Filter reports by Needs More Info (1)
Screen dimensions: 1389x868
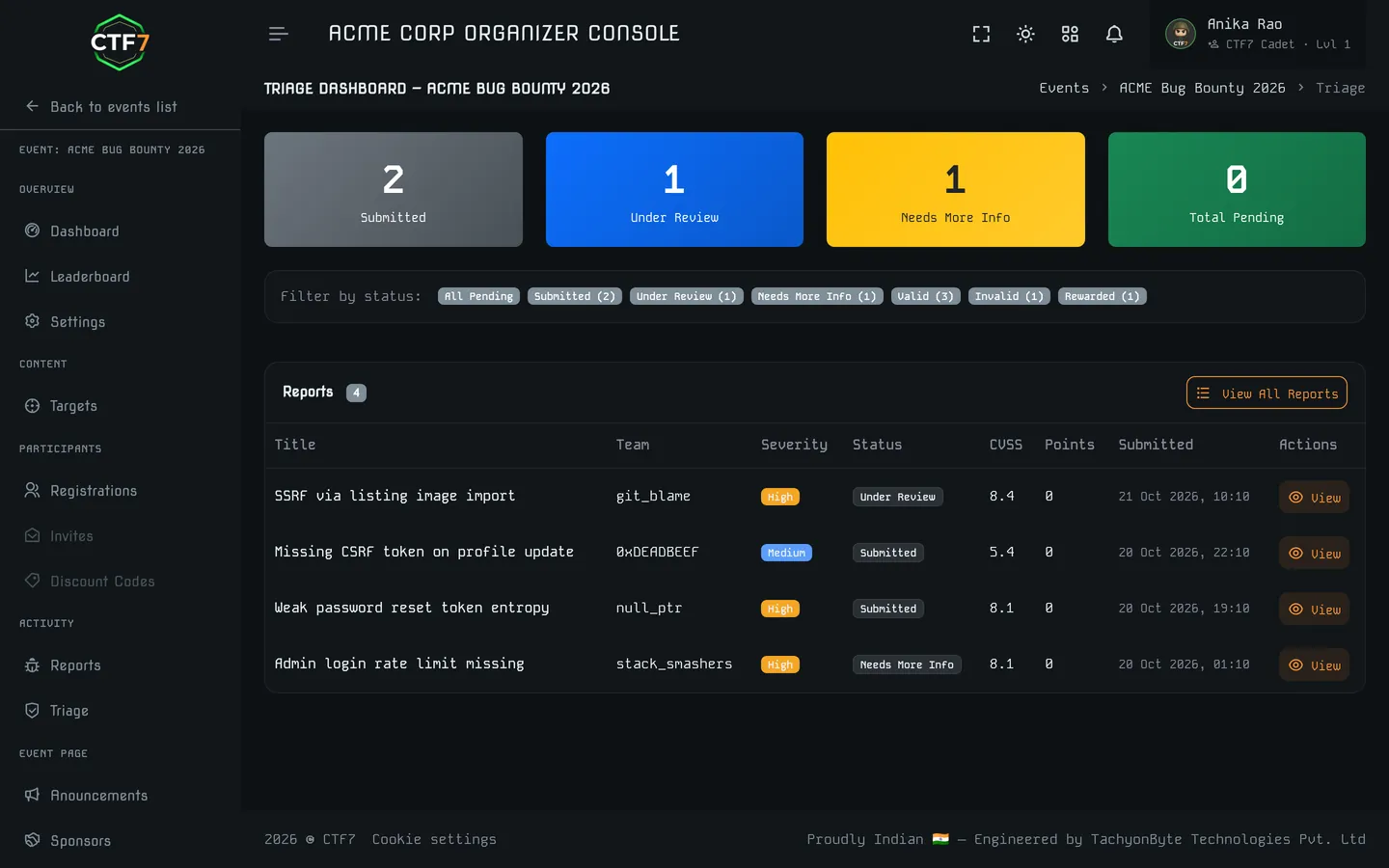(817, 296)
